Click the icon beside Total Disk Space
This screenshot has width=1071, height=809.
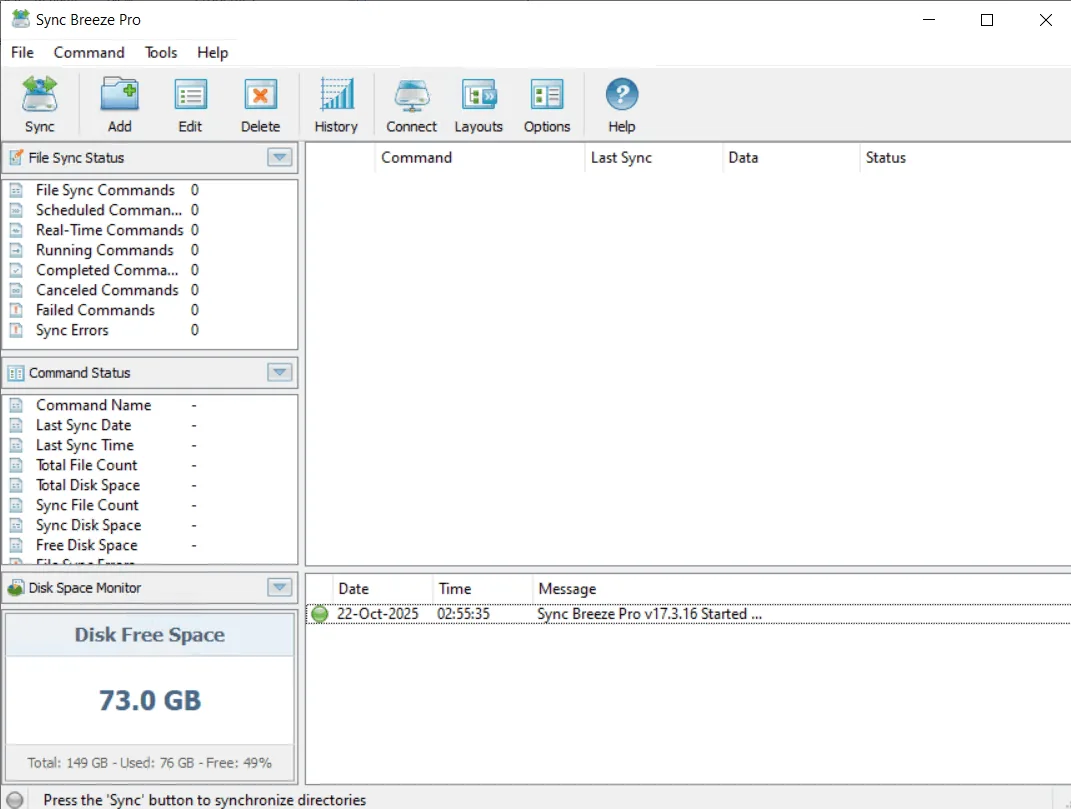click(16, 485)
